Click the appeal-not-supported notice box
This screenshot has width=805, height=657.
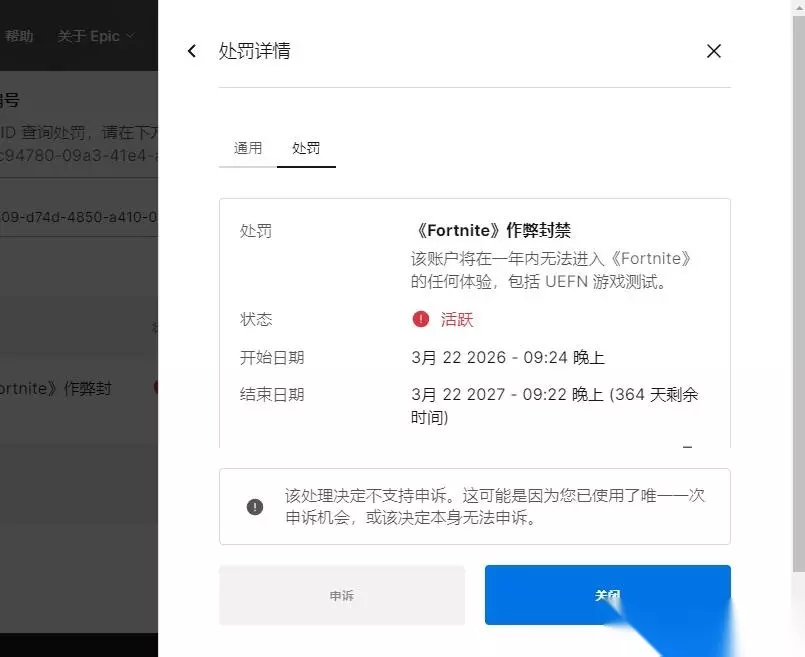pos(474,507)
